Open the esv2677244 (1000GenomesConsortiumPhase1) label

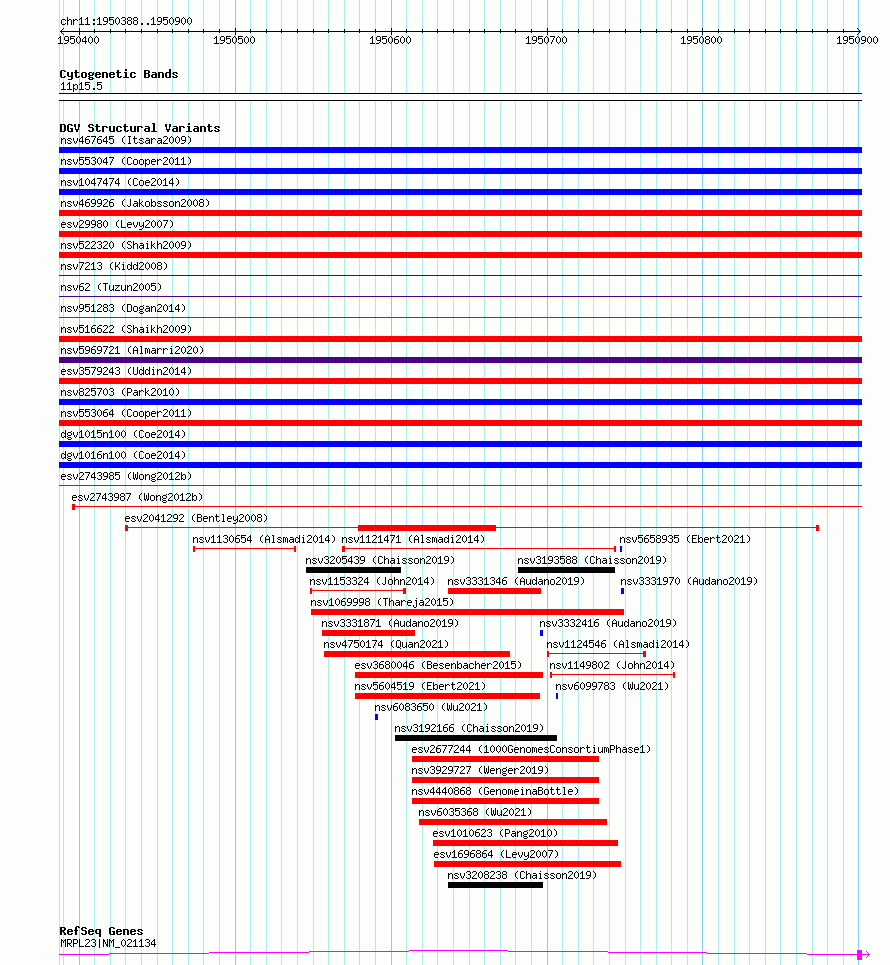click(x=531, y=749)
